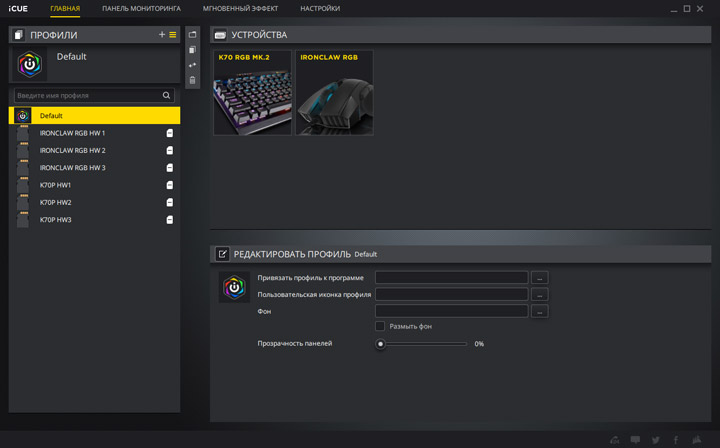Select the K70P HW1 profile

[95, 185]
